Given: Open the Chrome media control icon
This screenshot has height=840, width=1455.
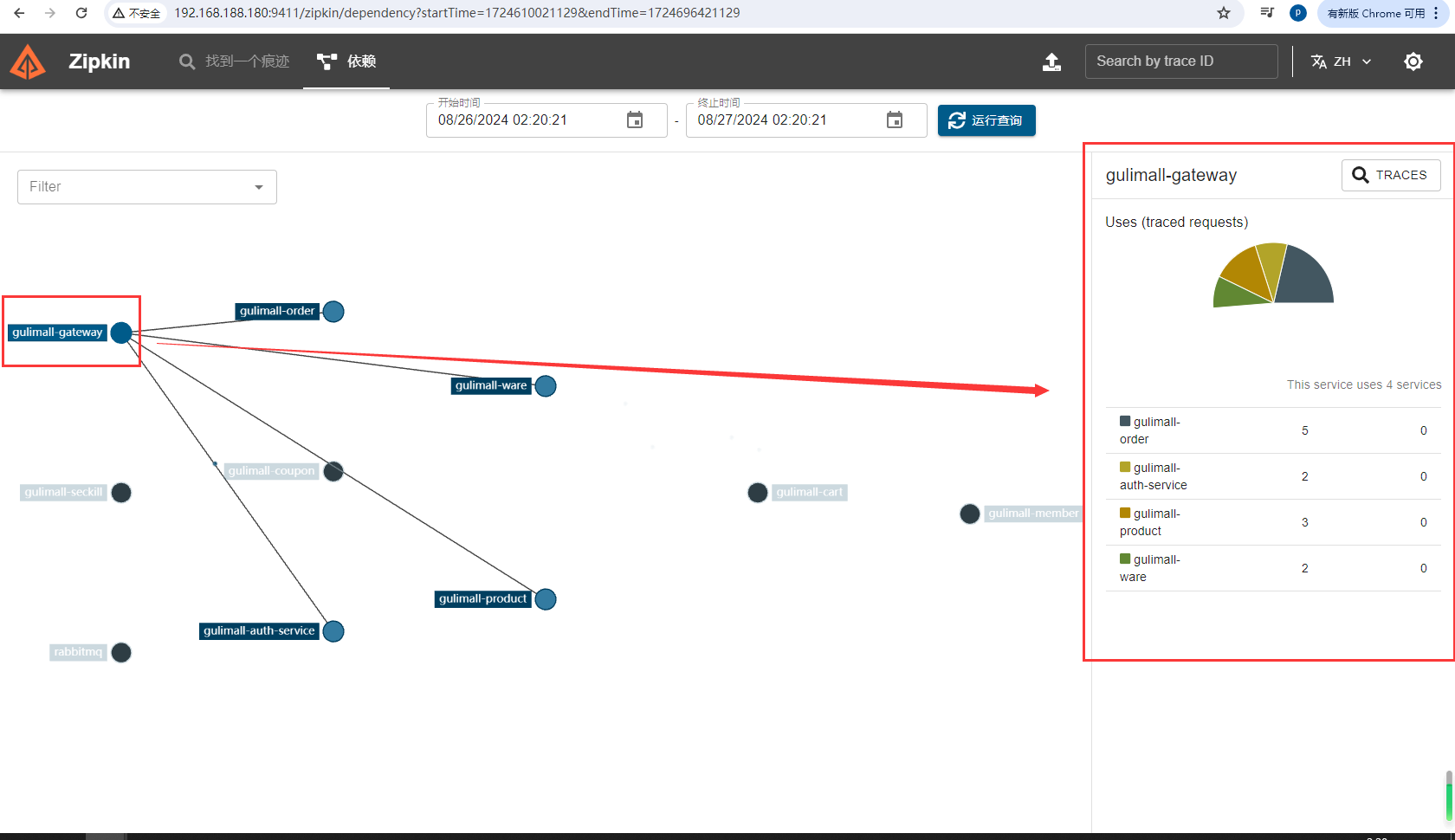Looking at the screenshot, I should tap(1267, 13).
